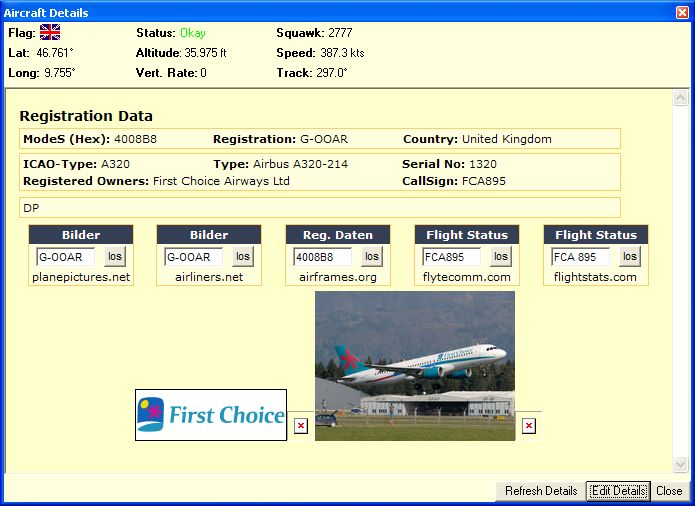Focus the FCA895 field for flytecomm.com

point(451,257)
